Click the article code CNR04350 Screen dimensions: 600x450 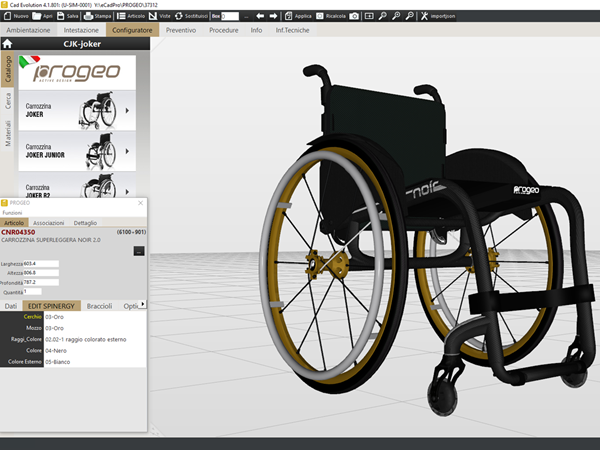[x=18, y=232]
